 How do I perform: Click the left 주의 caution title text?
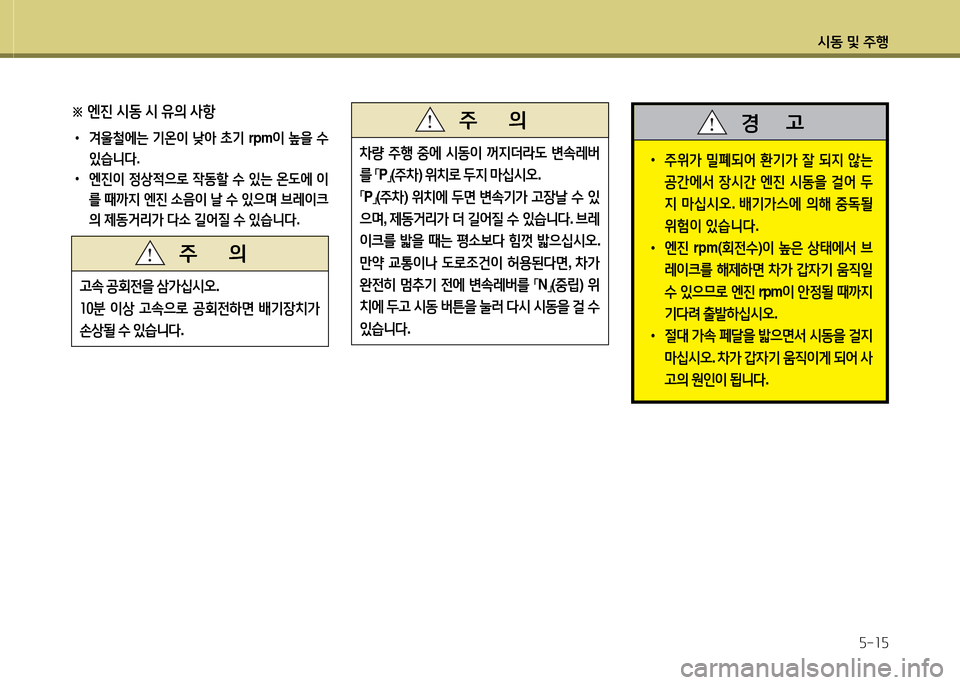pos(212,253)
